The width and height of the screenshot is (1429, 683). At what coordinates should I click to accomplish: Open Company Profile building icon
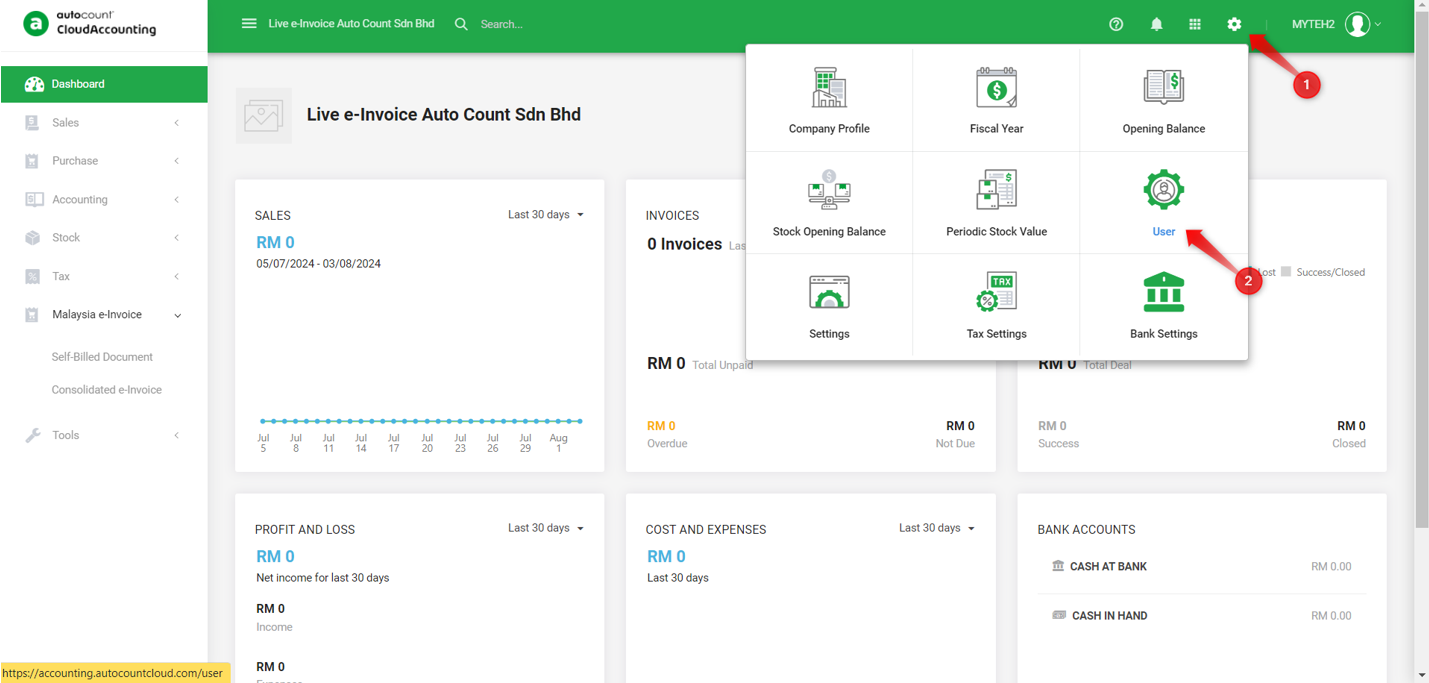click(829, 88)
